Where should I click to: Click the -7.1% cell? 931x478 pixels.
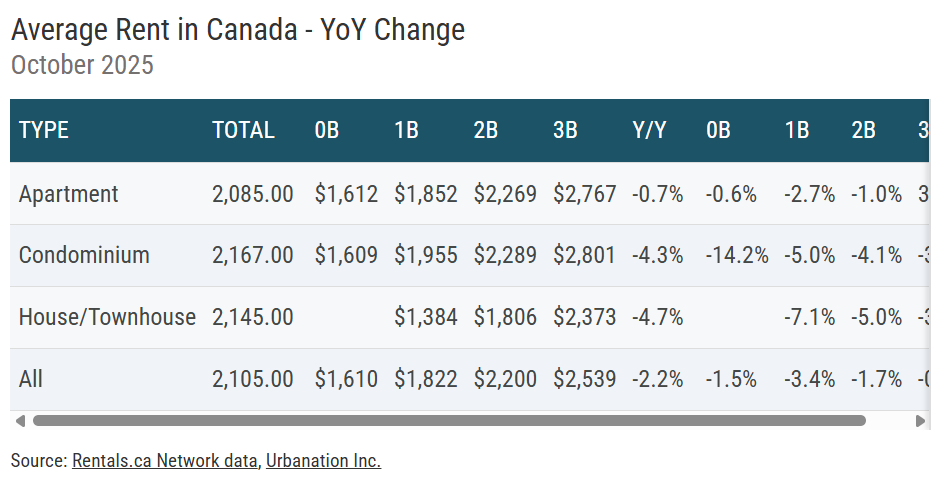809,317
